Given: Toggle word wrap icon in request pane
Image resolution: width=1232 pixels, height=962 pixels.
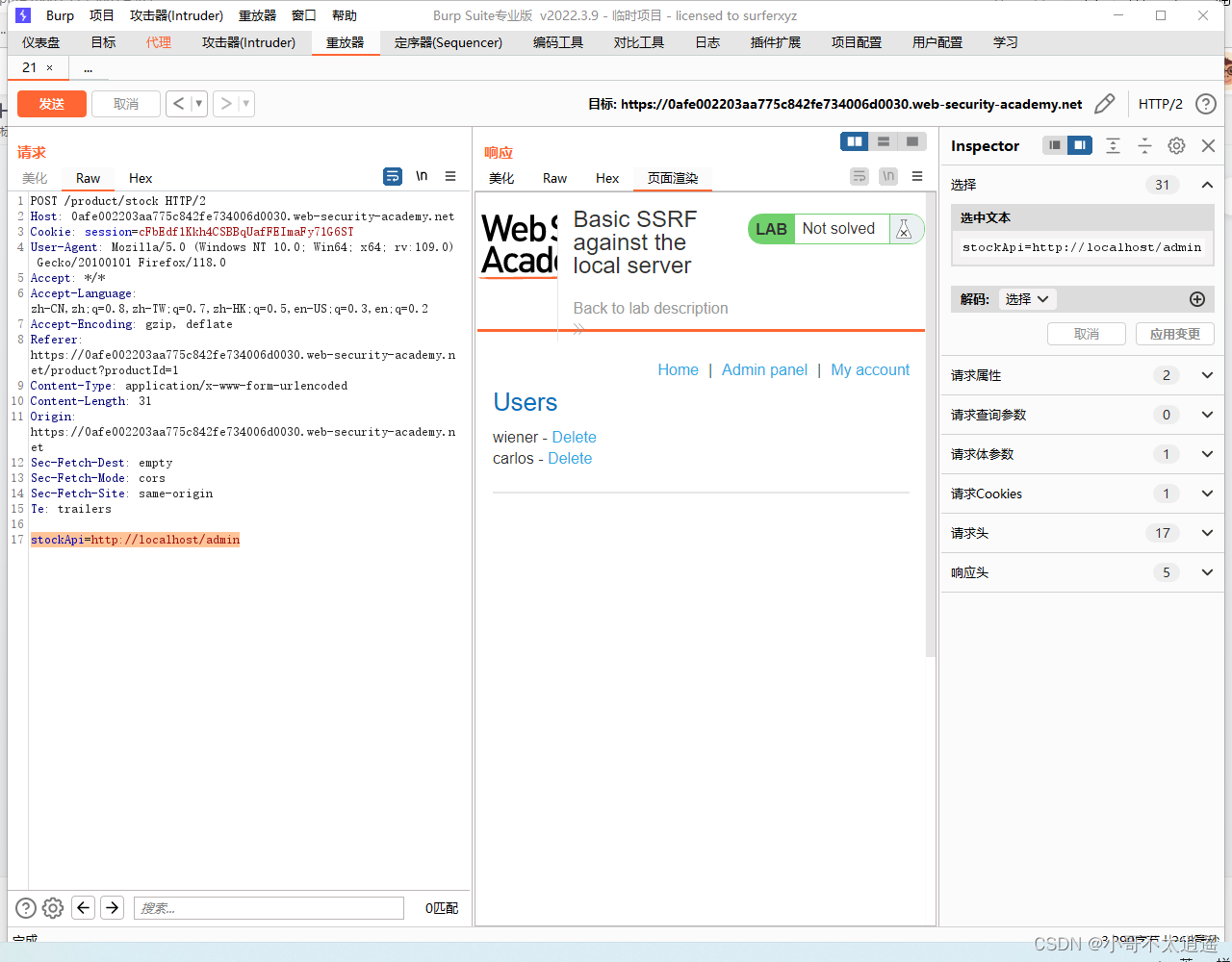Looking at the screenshot, I should (x=393, y=177).
